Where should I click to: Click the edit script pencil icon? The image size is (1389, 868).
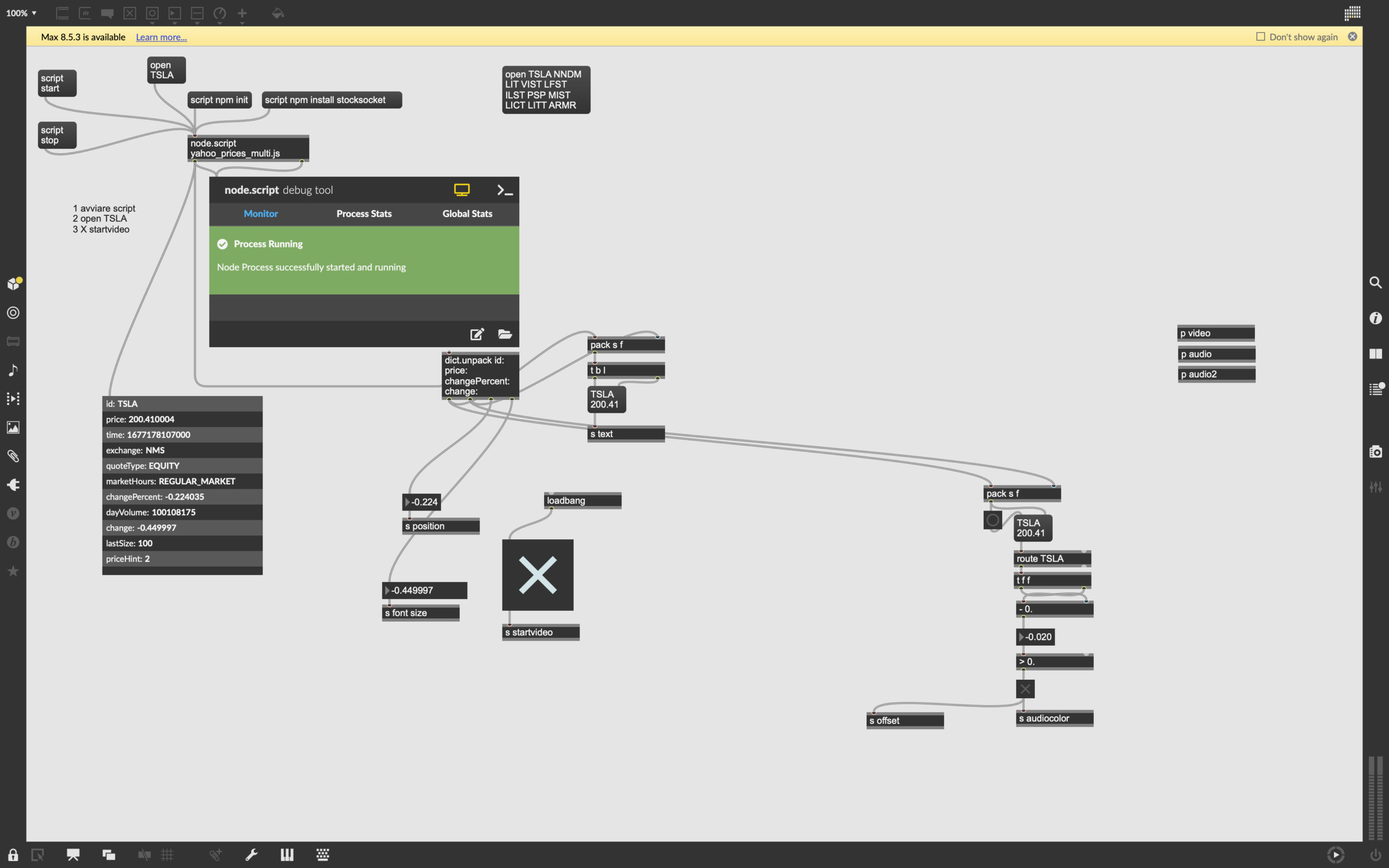coord(477,334)
